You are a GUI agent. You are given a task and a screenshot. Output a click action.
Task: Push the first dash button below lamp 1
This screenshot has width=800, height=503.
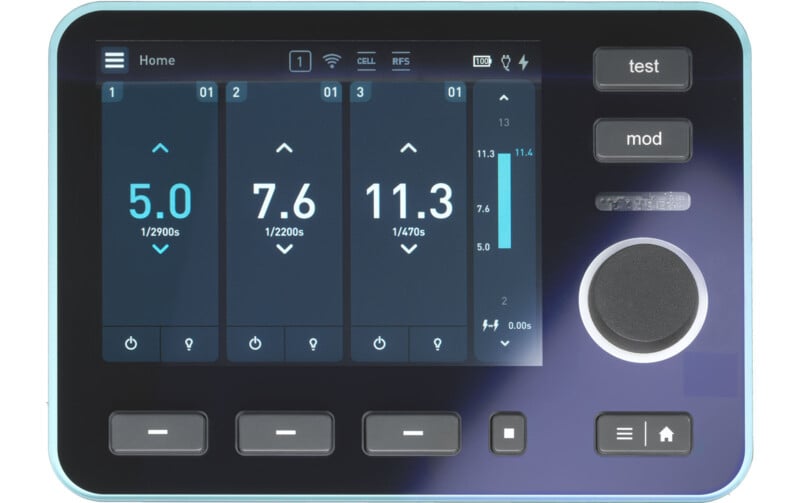[x=158, y=433]
